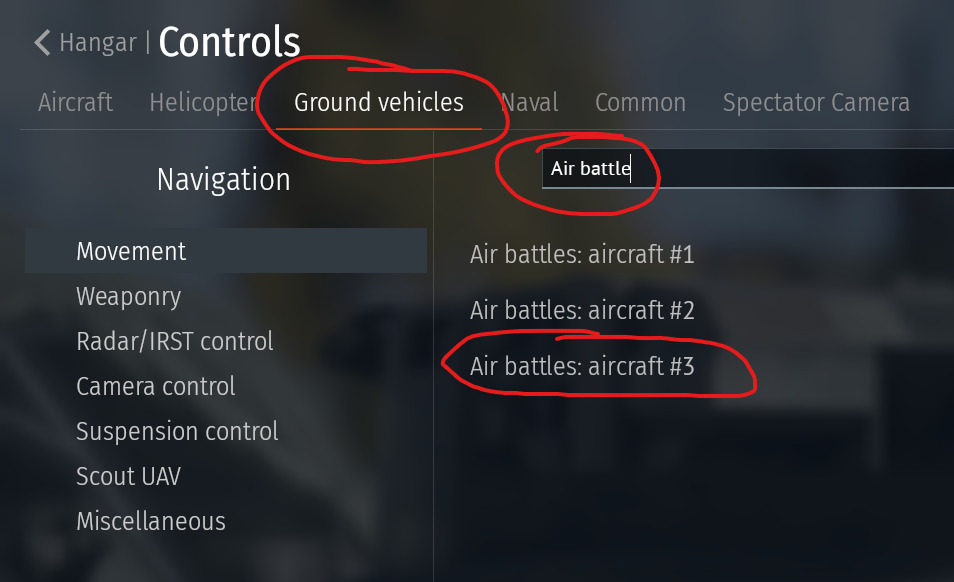The width and height of the screenshot is (954, 582).
Task: Choose Miscellaneous in the Navigation list
Action: (x=151, y=521)
